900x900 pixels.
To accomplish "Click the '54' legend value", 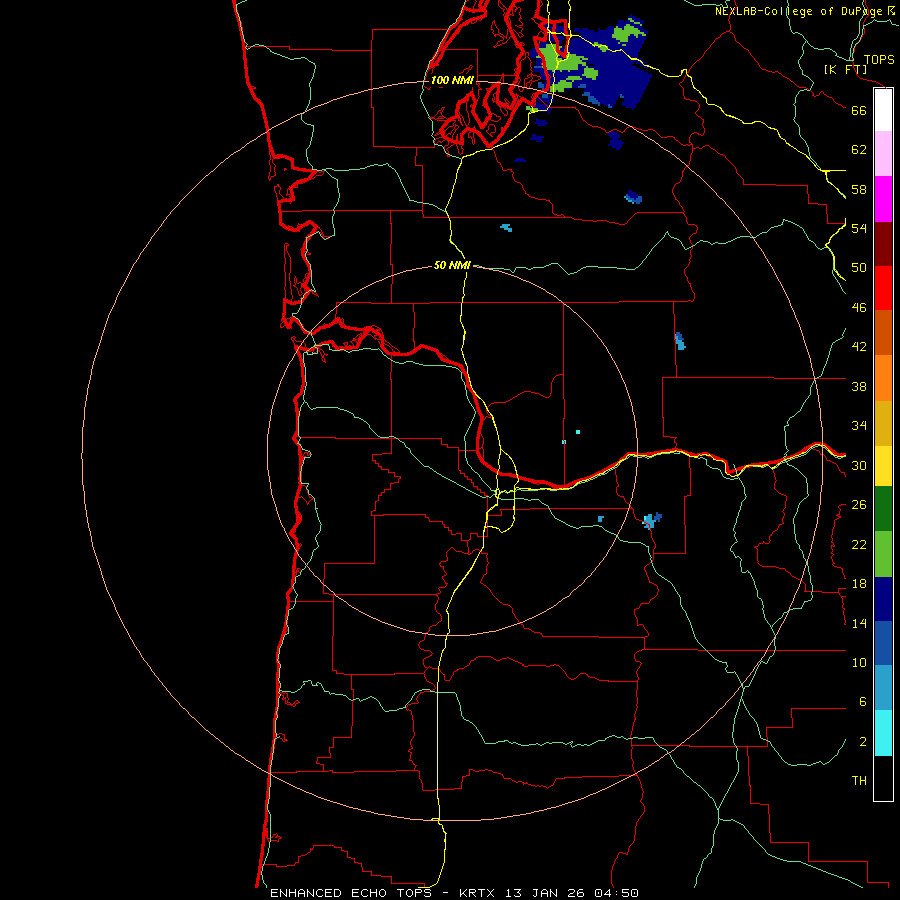I will click(x=859, y=228).
